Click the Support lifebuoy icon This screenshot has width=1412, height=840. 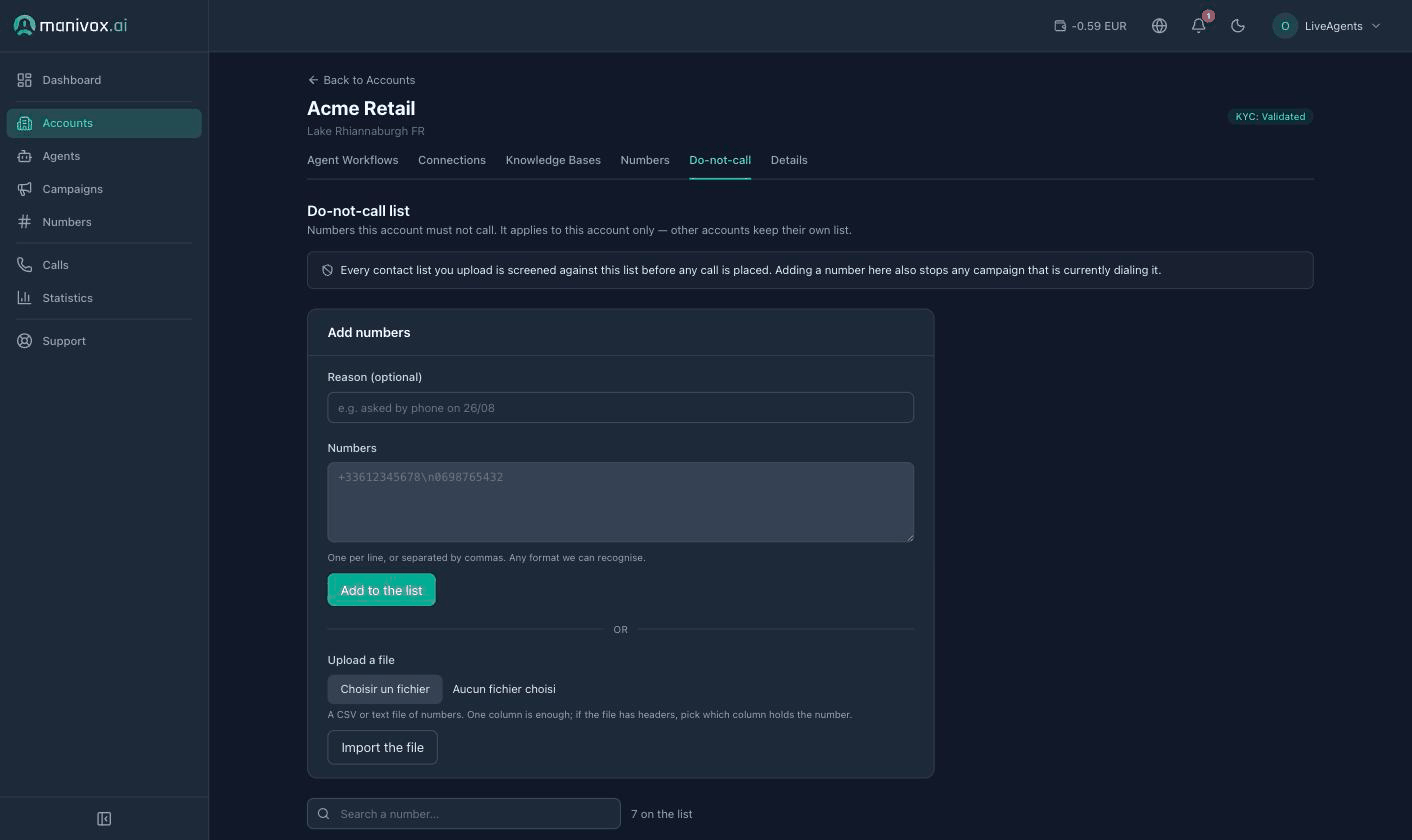click(24, 341)
